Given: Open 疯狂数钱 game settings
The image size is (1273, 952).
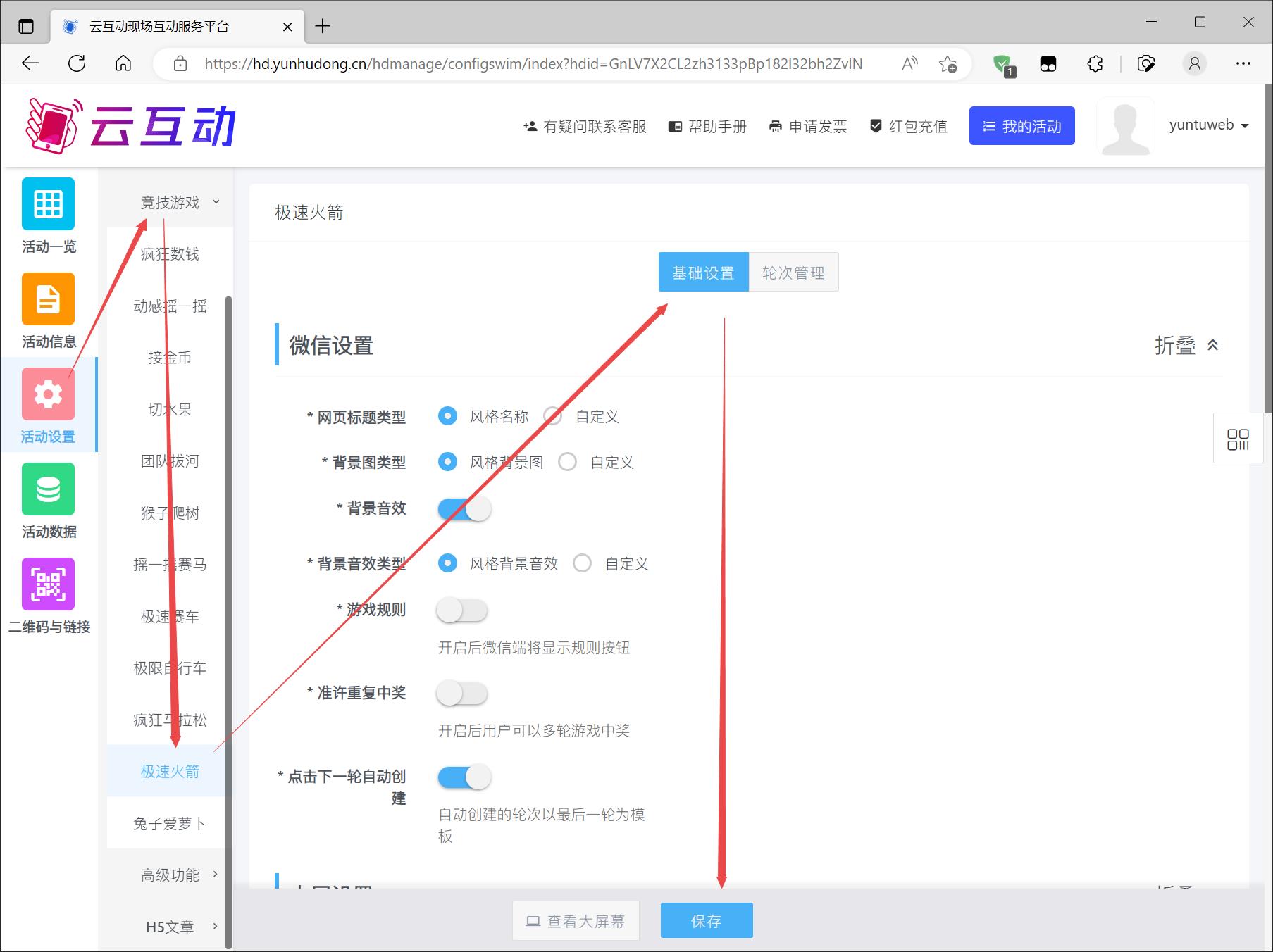Looking at the screenshot, I should coord(170,253).
